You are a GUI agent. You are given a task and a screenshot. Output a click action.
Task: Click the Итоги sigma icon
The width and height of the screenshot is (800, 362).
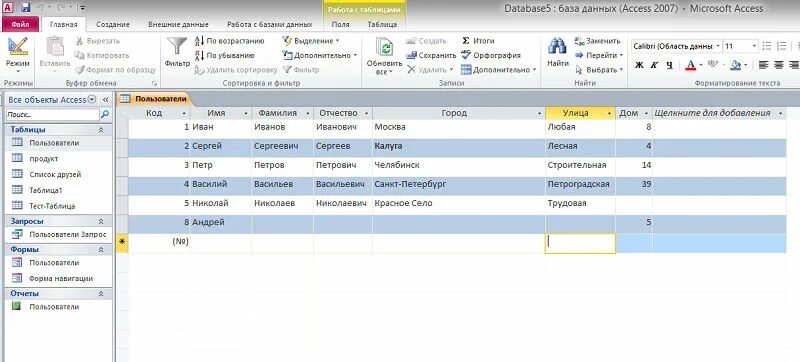coord(466,41)
